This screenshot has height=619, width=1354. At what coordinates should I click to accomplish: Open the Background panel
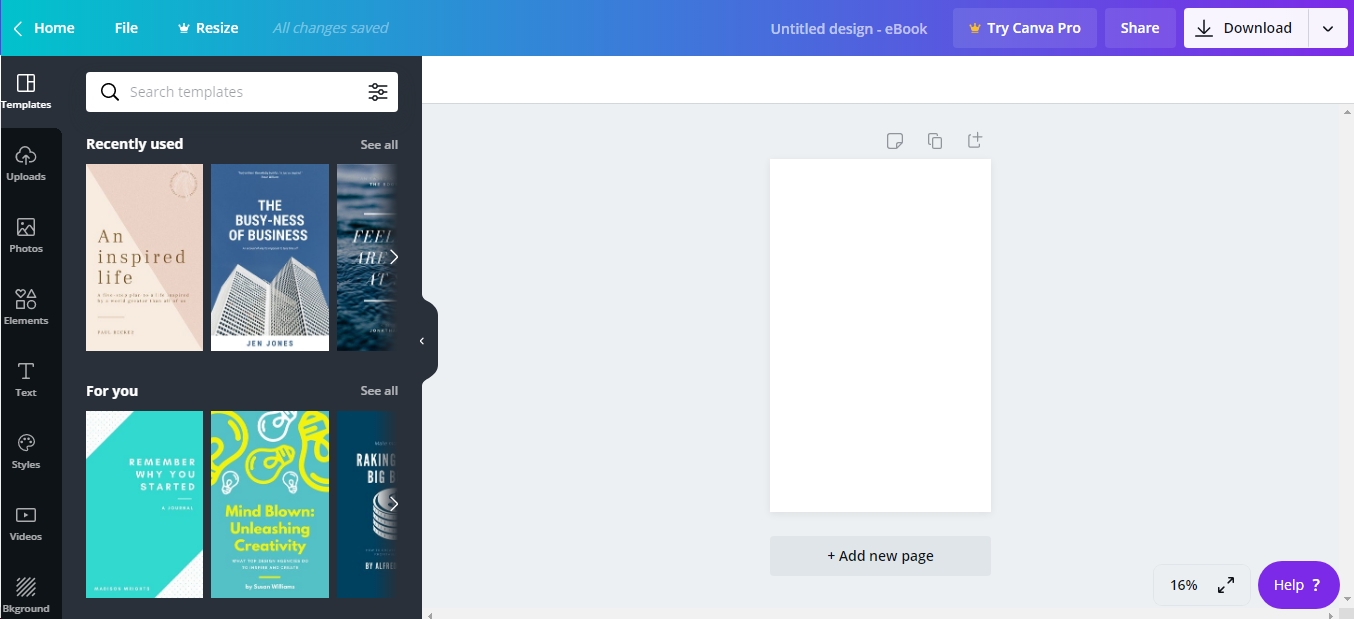coord(25,592)
